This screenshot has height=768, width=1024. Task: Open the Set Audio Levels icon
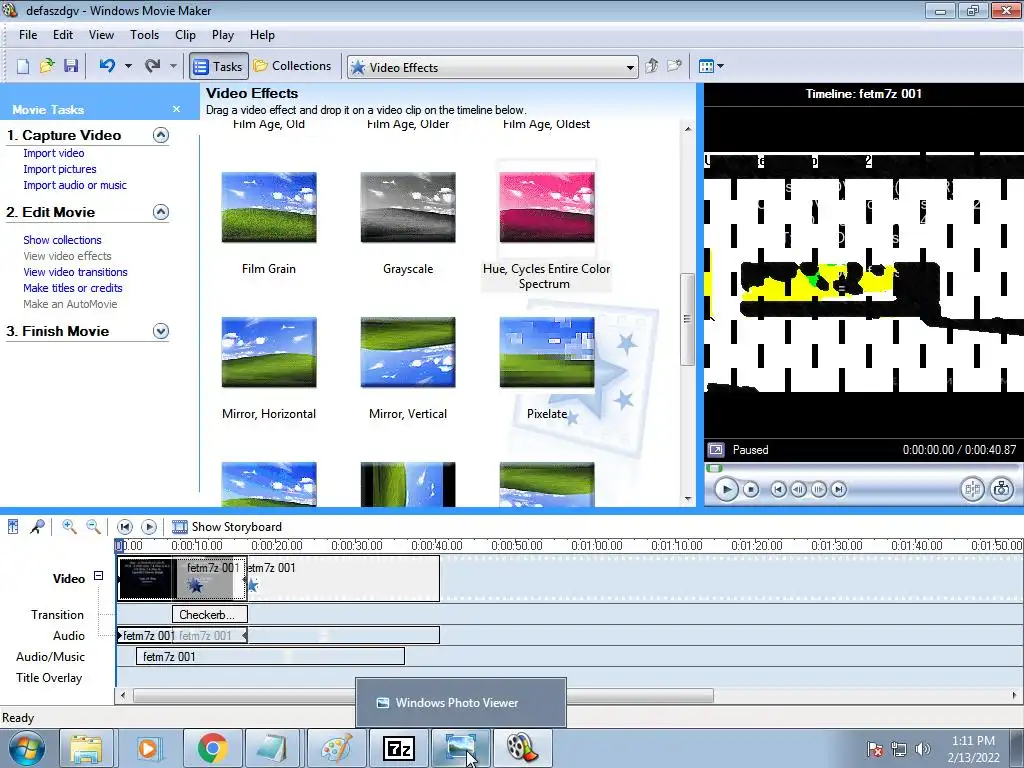coord(13,527)
